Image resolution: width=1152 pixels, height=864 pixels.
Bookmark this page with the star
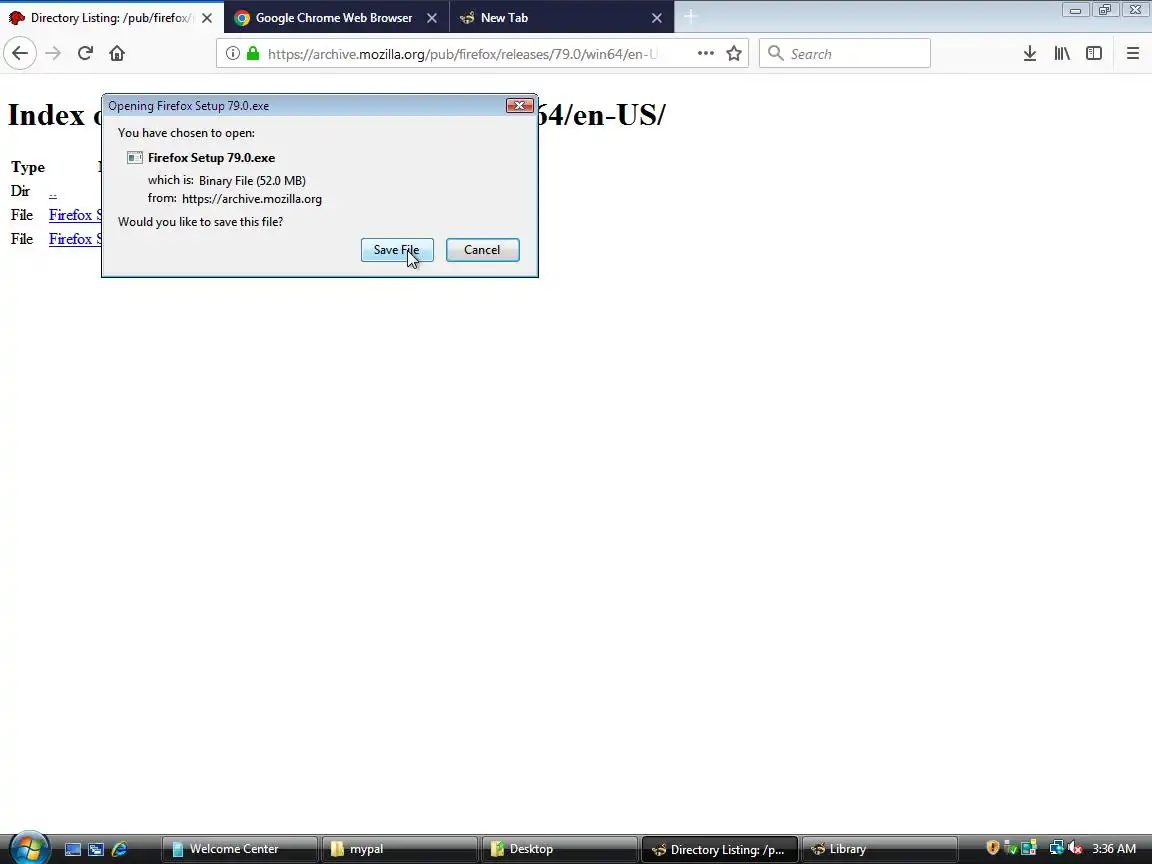click(x=733, y=53)
